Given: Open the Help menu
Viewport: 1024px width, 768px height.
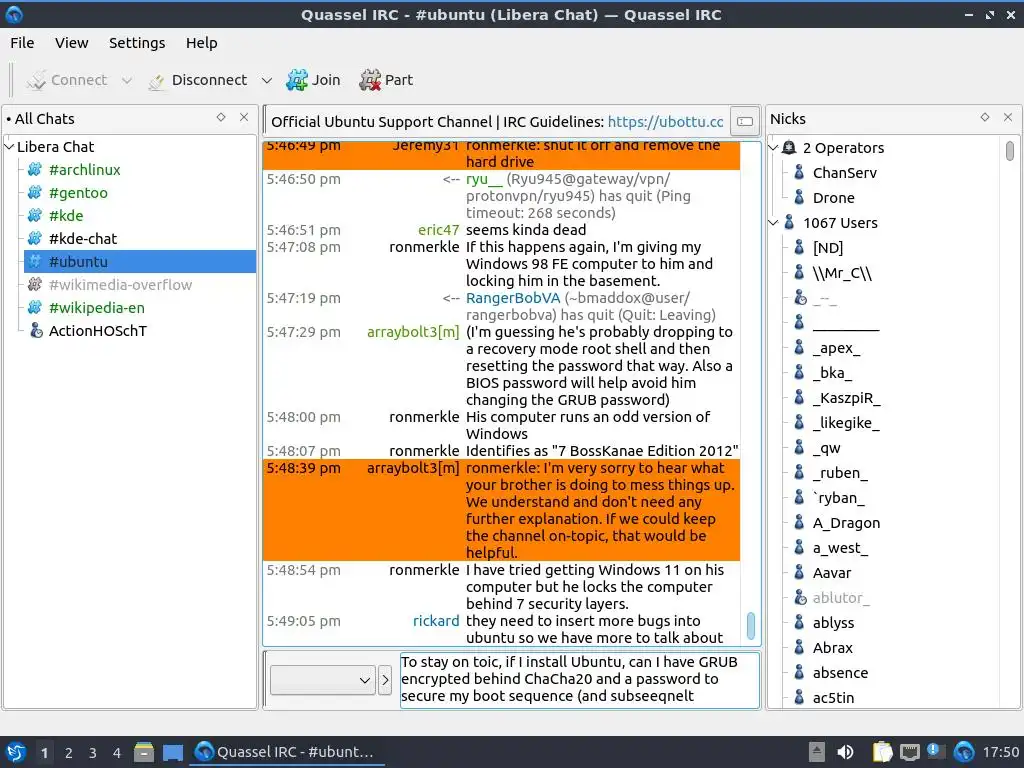Looking at the screenshot, I should point(201,43).
